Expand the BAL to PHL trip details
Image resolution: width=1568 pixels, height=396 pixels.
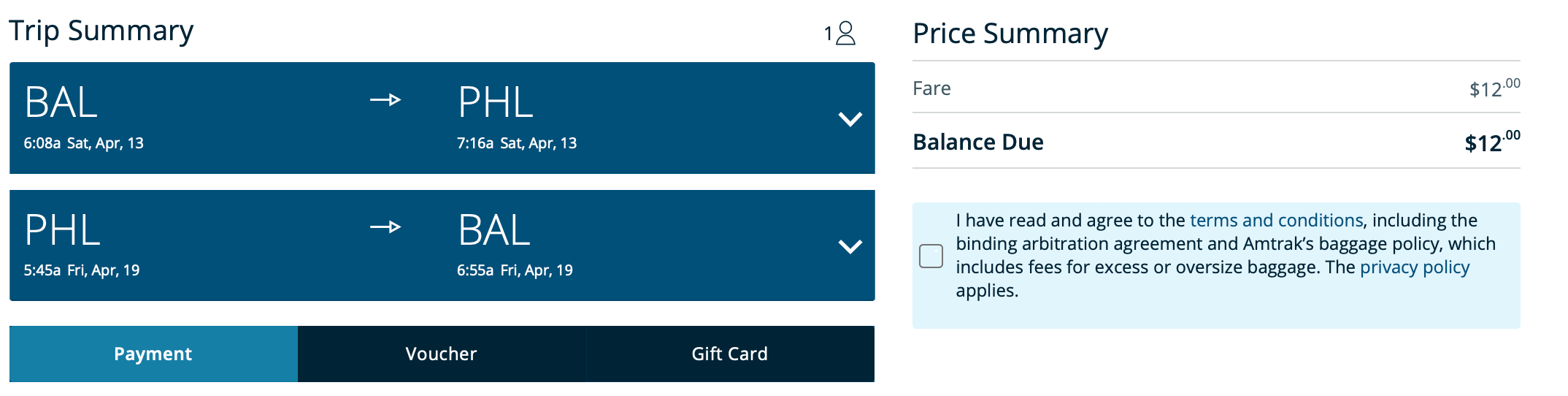(850, 119)
